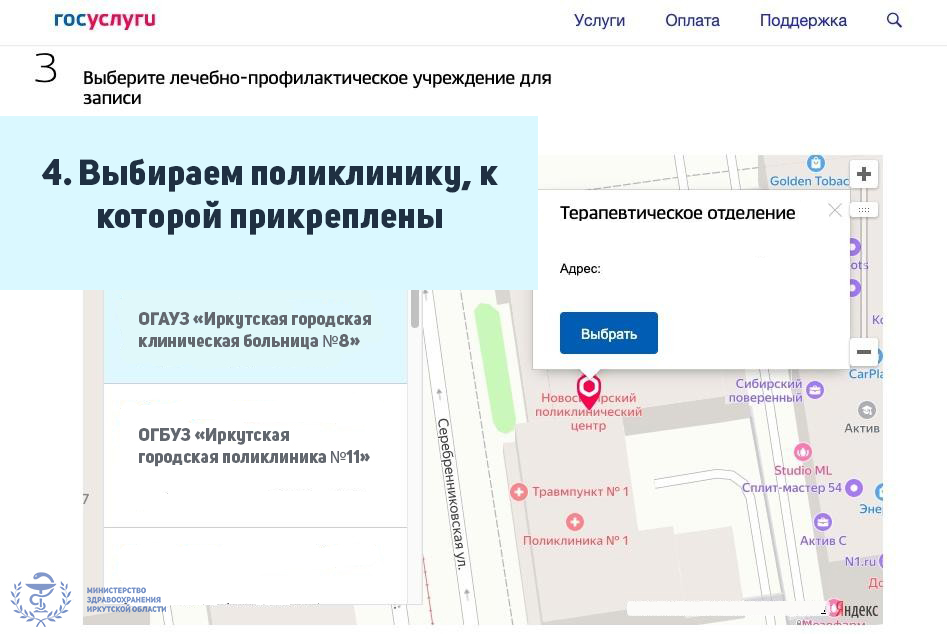Go to the Поддержка section
The image size is (947, 634).
[x=802, y=20]
